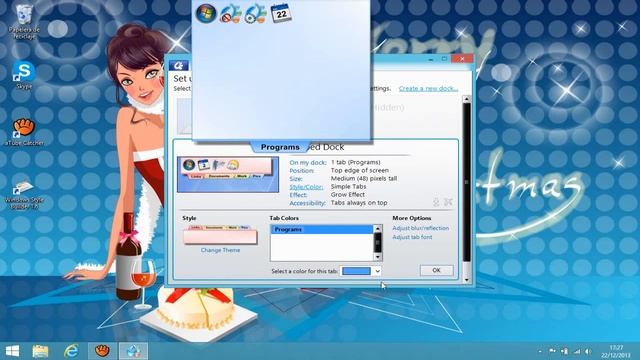Open the Accessibility setting link

click(307, 203)
